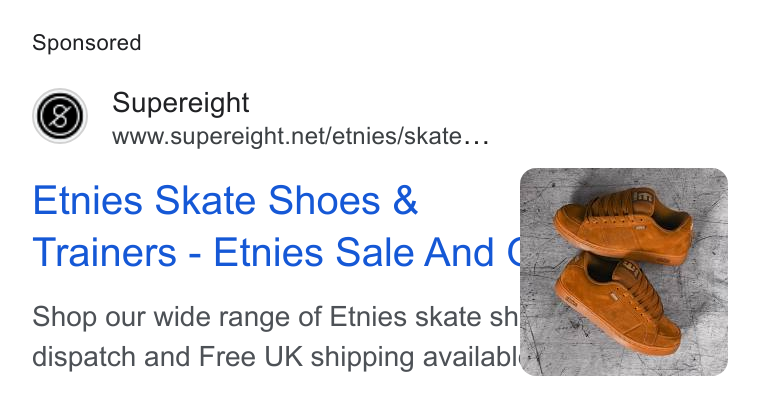Open the Etnies Skate Shoes & headline

225,200
